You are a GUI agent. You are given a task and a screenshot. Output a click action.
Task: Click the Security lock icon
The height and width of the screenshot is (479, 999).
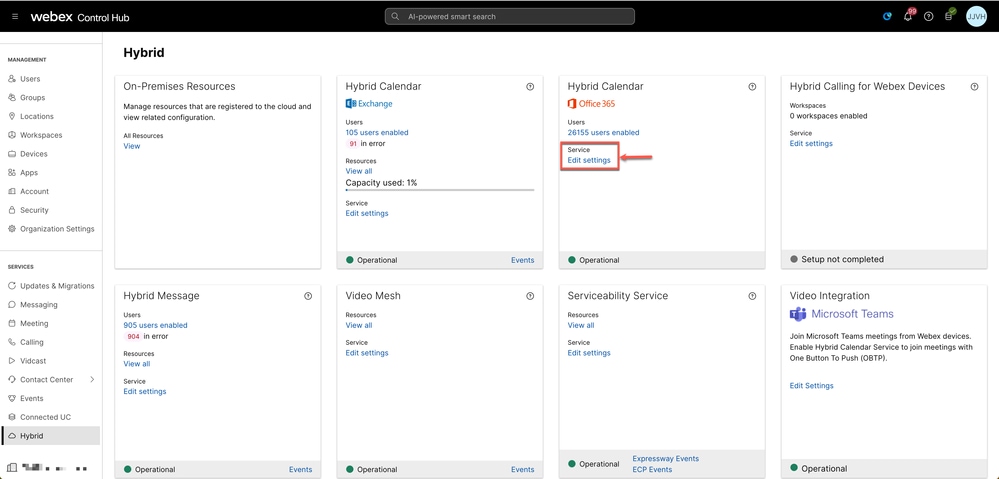click(12, 210)
